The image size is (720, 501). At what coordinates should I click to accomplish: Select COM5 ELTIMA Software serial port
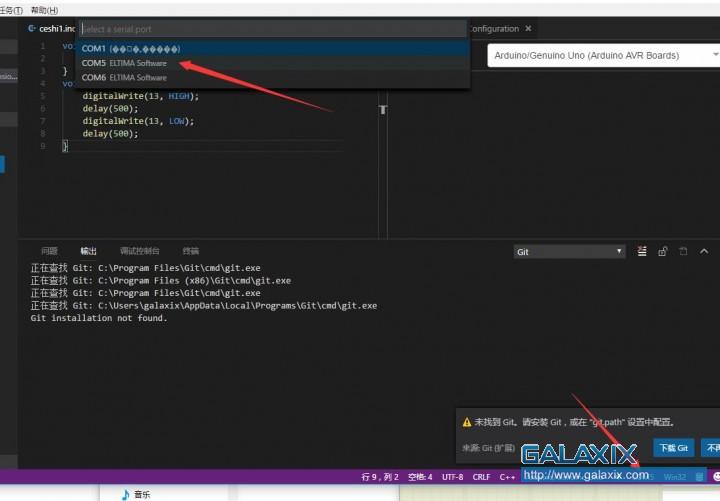click(x=124, y=63)
